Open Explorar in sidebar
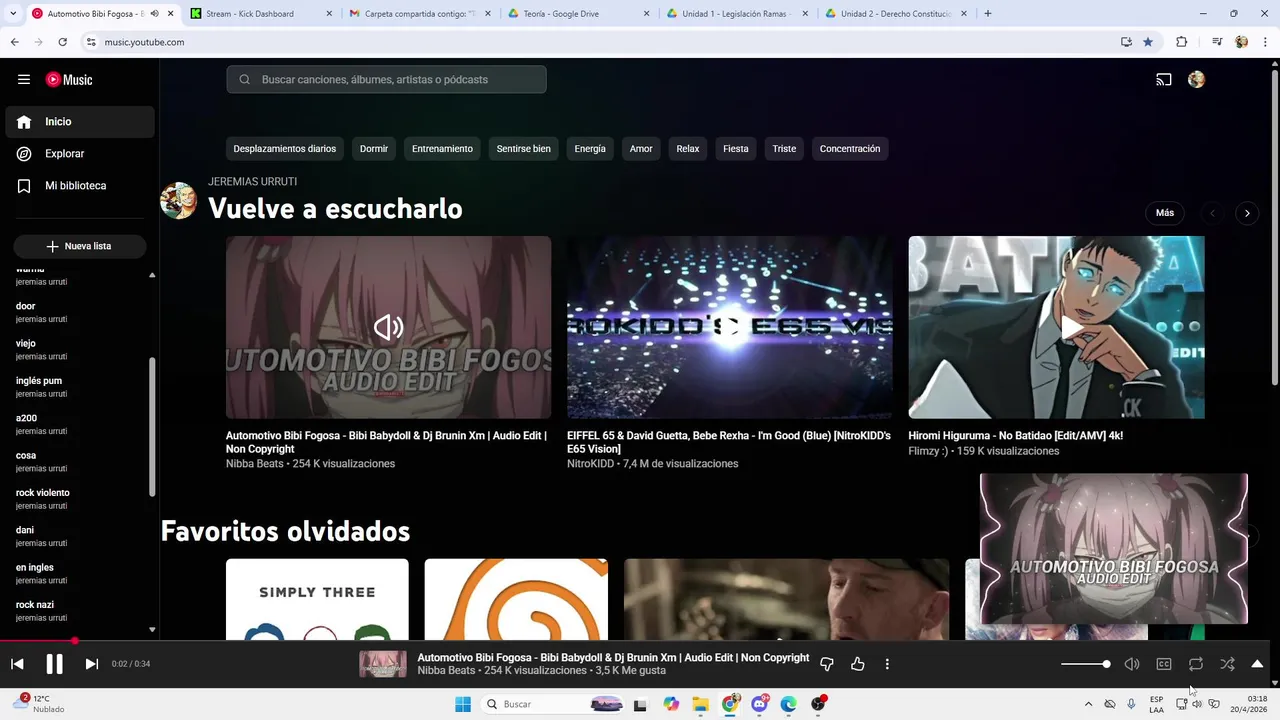Image resolution: width=1280 pixels, height=720 pixels. (80, 154)
